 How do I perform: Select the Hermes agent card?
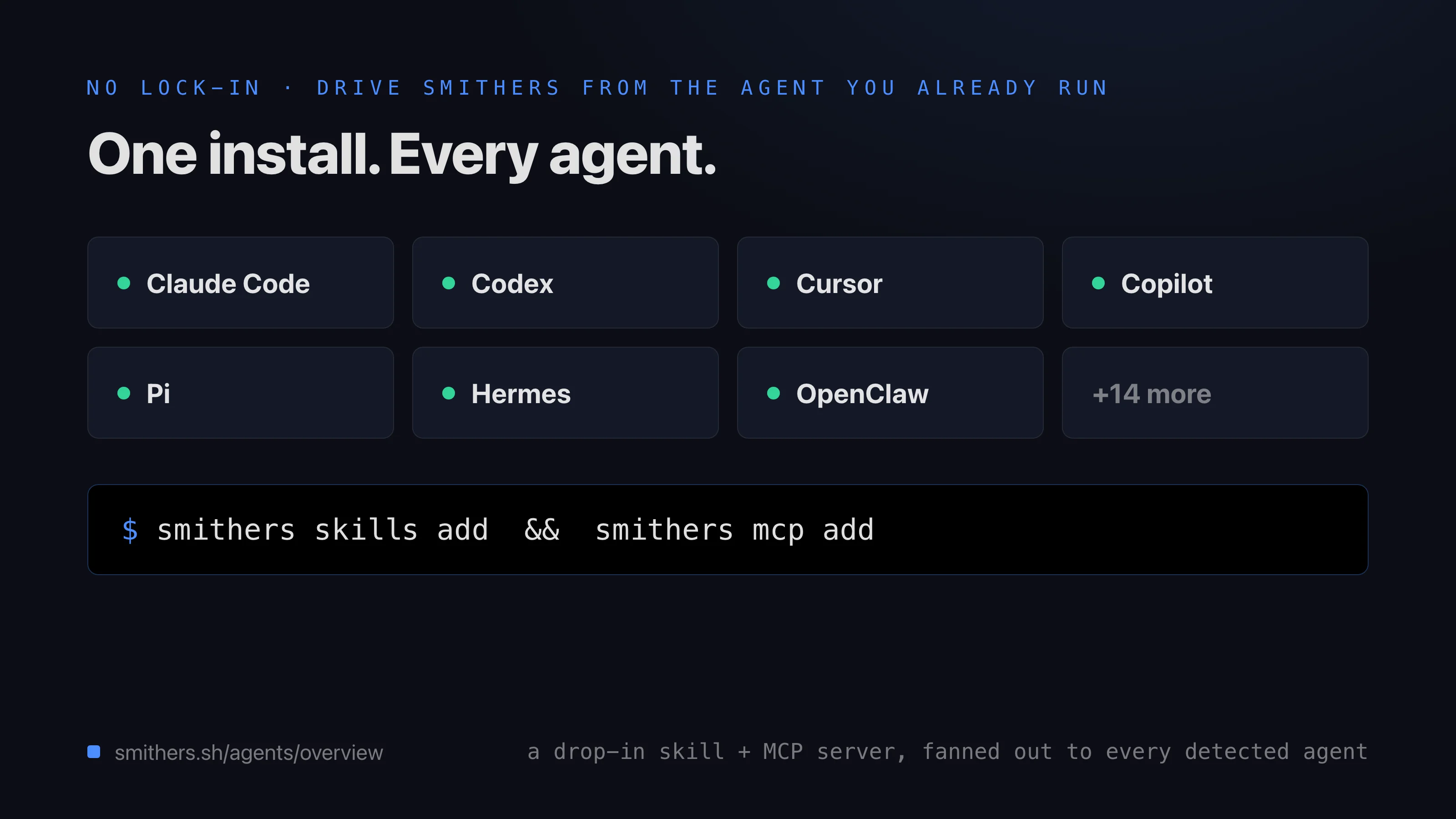click(565, 393)
